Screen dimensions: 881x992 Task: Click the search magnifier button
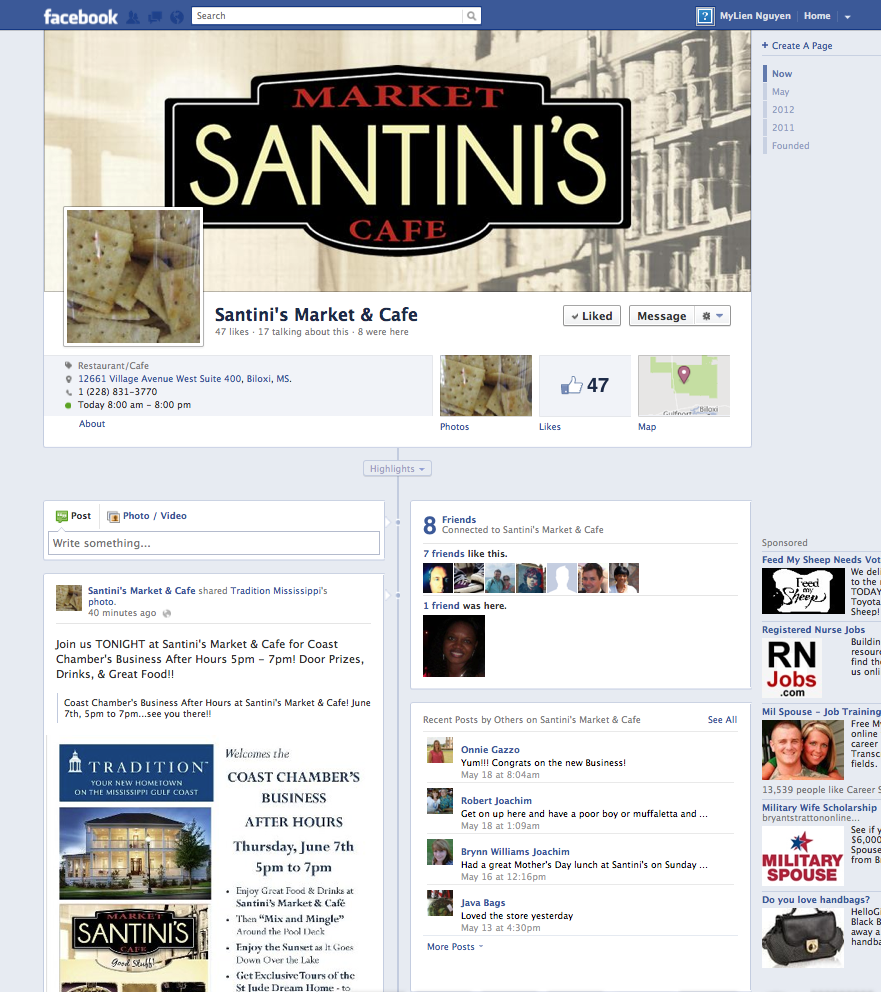coord(472,16)
